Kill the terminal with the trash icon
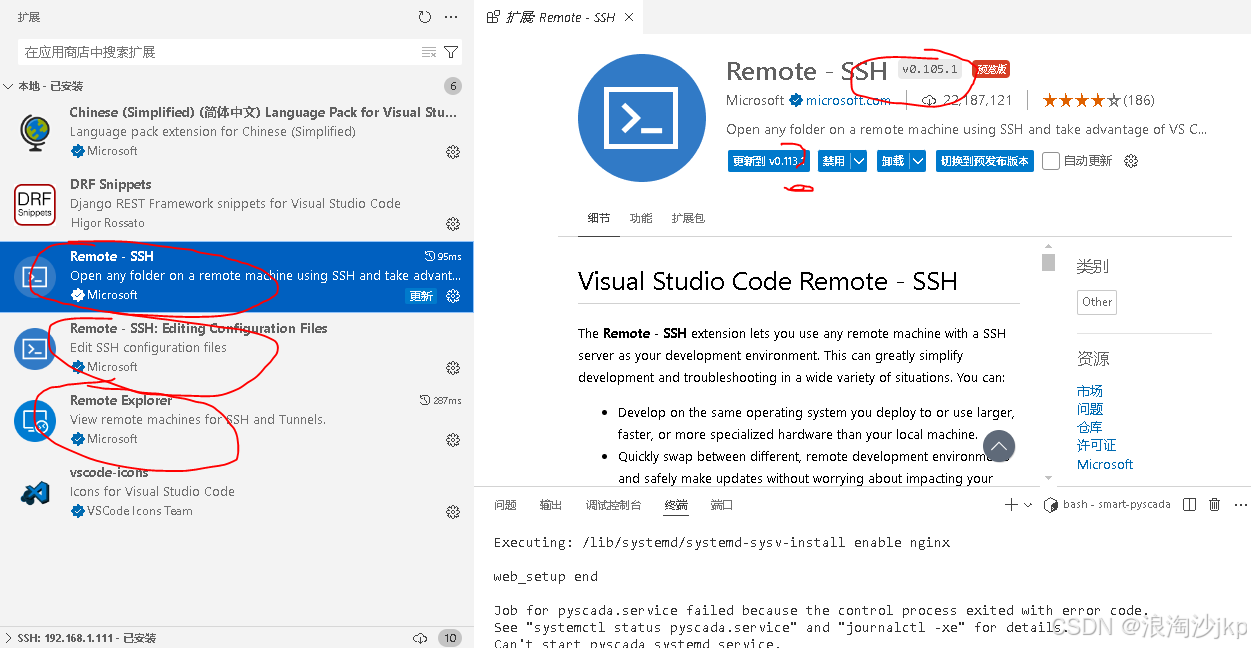The width and height of the screenshot is (1251, 648). point(1215,505)
